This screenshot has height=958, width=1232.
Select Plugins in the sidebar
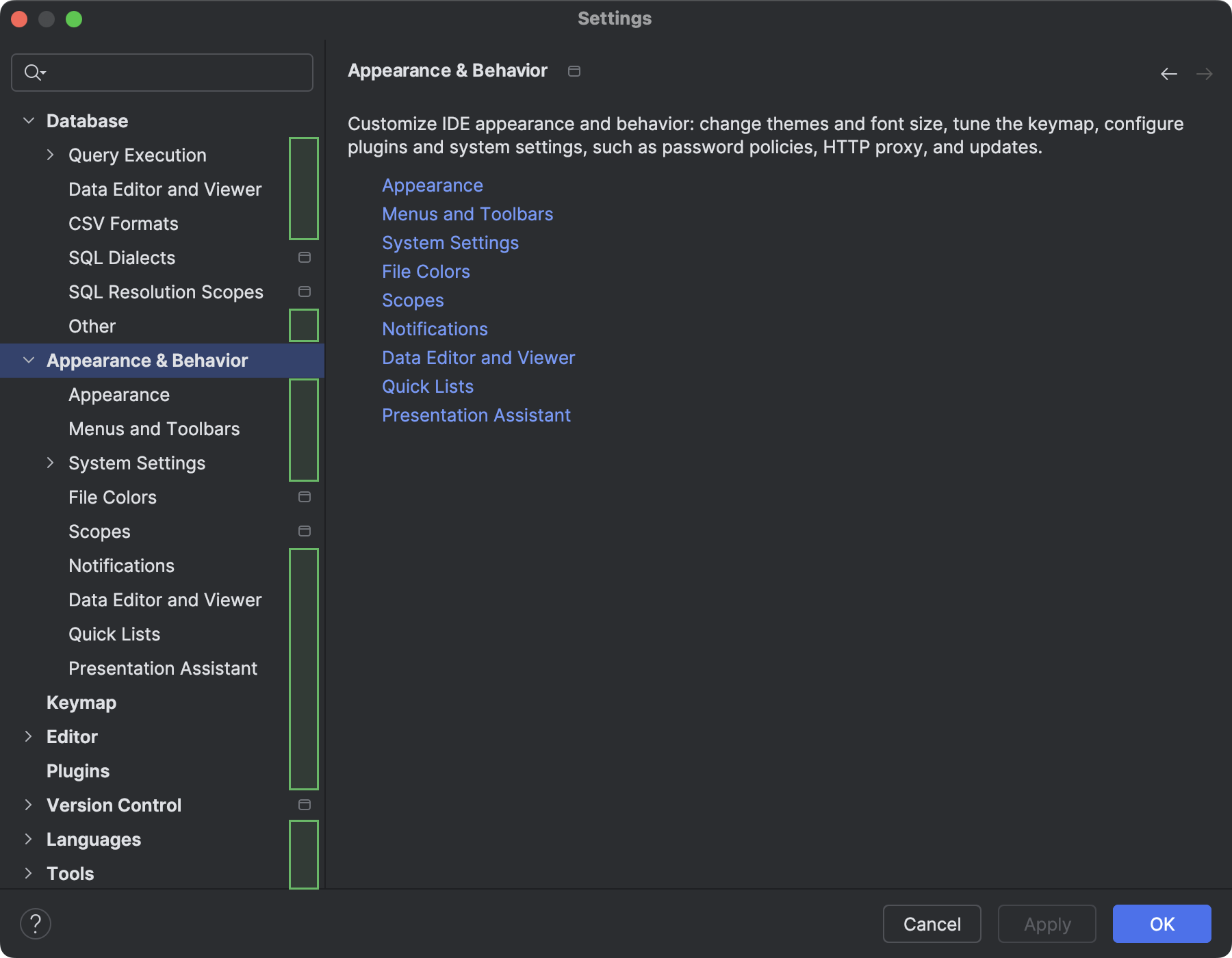point(78,771)
